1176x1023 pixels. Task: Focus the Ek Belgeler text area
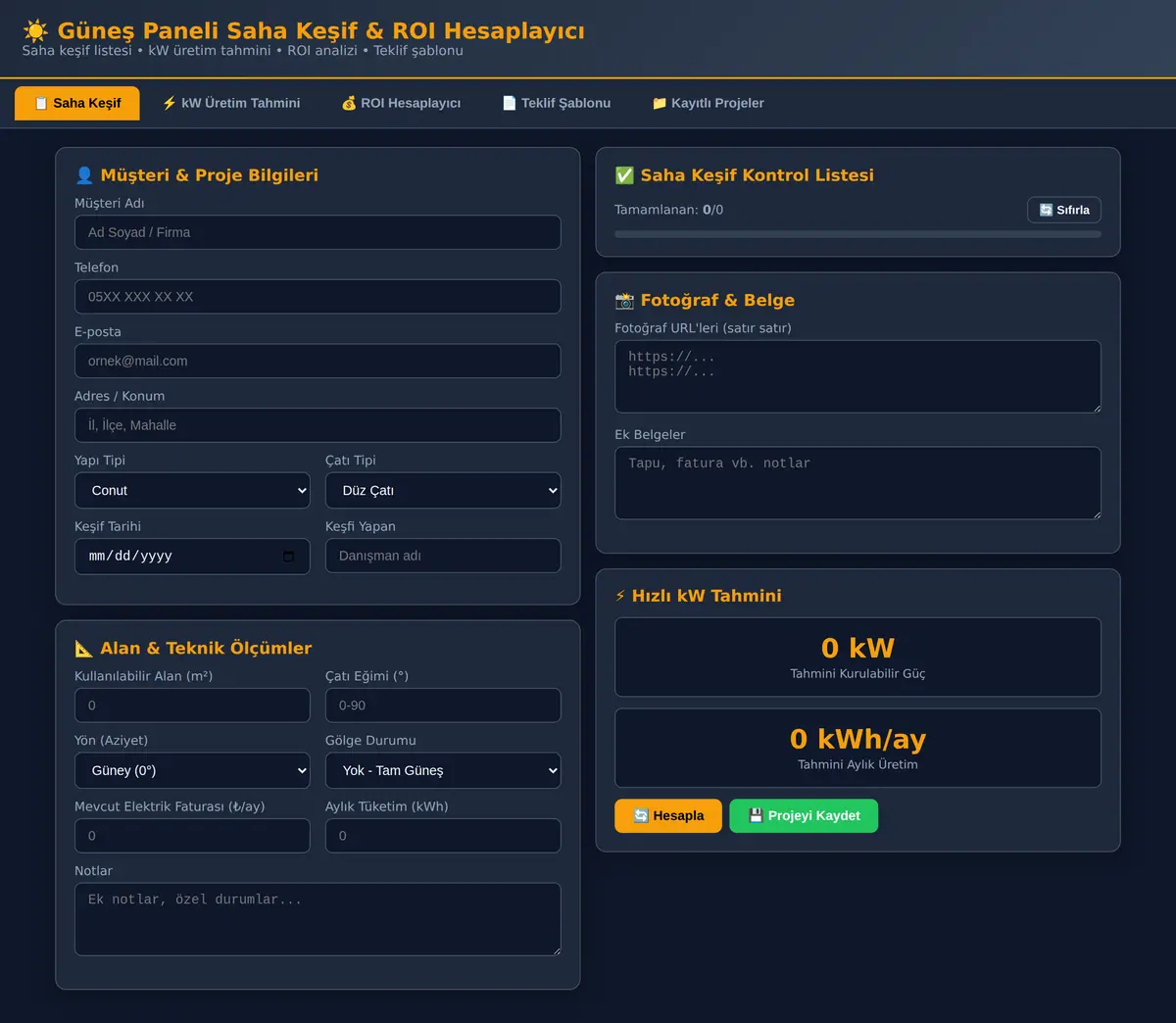[857, 483]
